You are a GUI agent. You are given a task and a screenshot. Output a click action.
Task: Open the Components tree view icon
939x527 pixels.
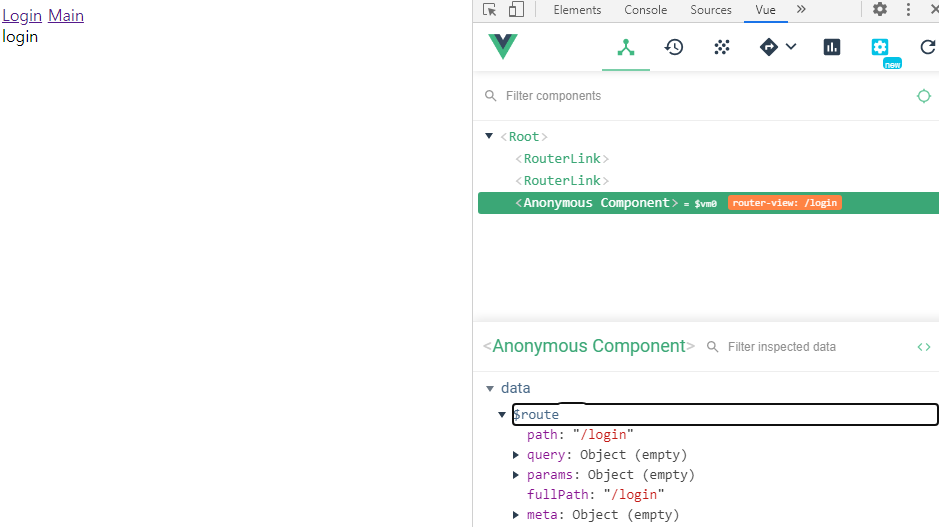coord(626,47)
